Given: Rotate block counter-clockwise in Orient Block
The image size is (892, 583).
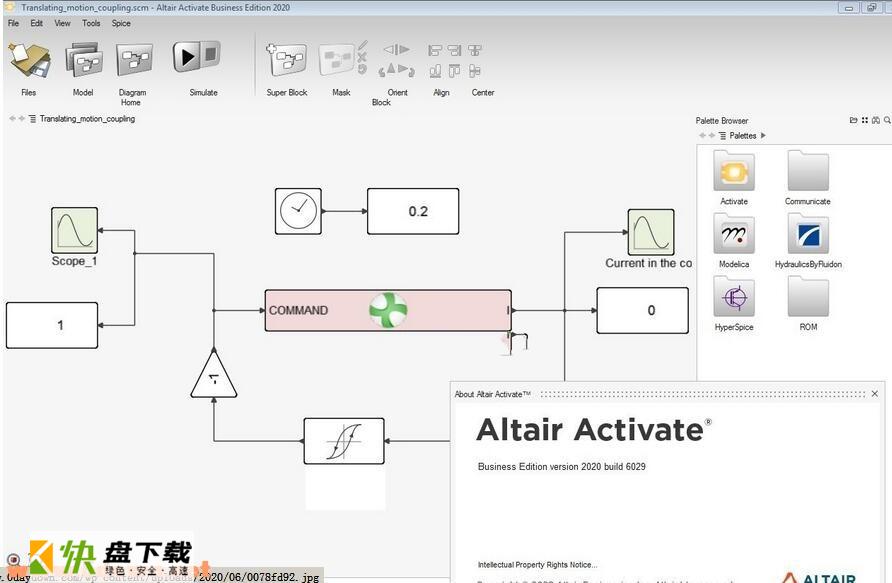Looking at the screenshot, I should (x=387, y=70).
